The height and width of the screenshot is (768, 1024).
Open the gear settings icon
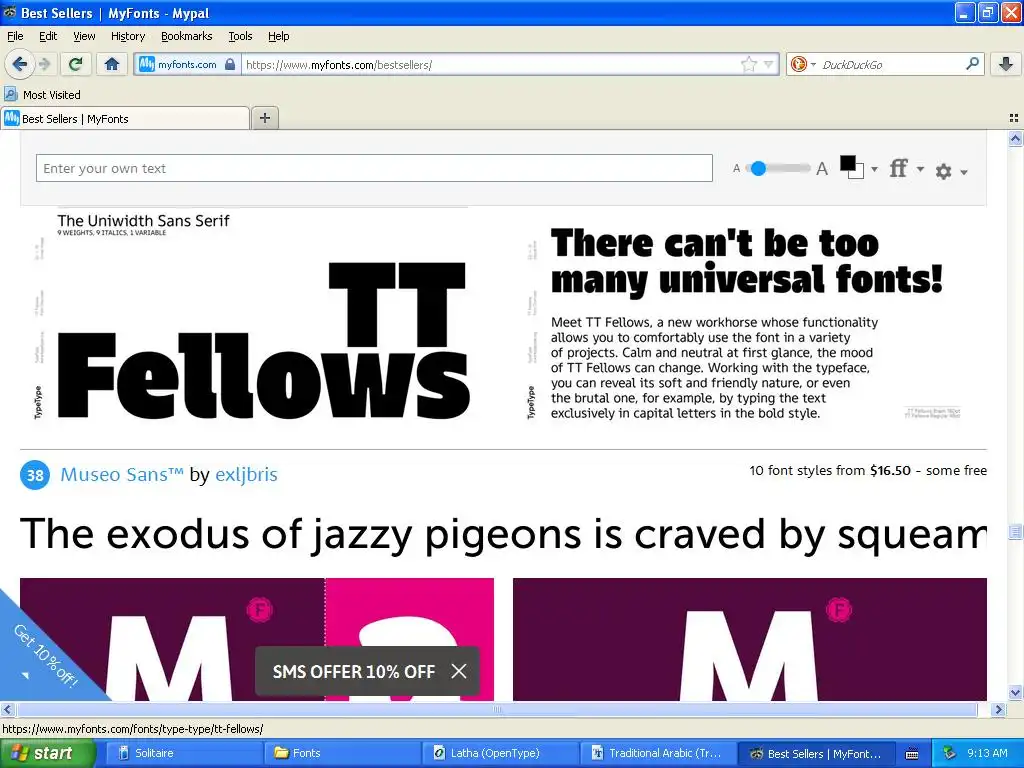[x=943, y=171]
